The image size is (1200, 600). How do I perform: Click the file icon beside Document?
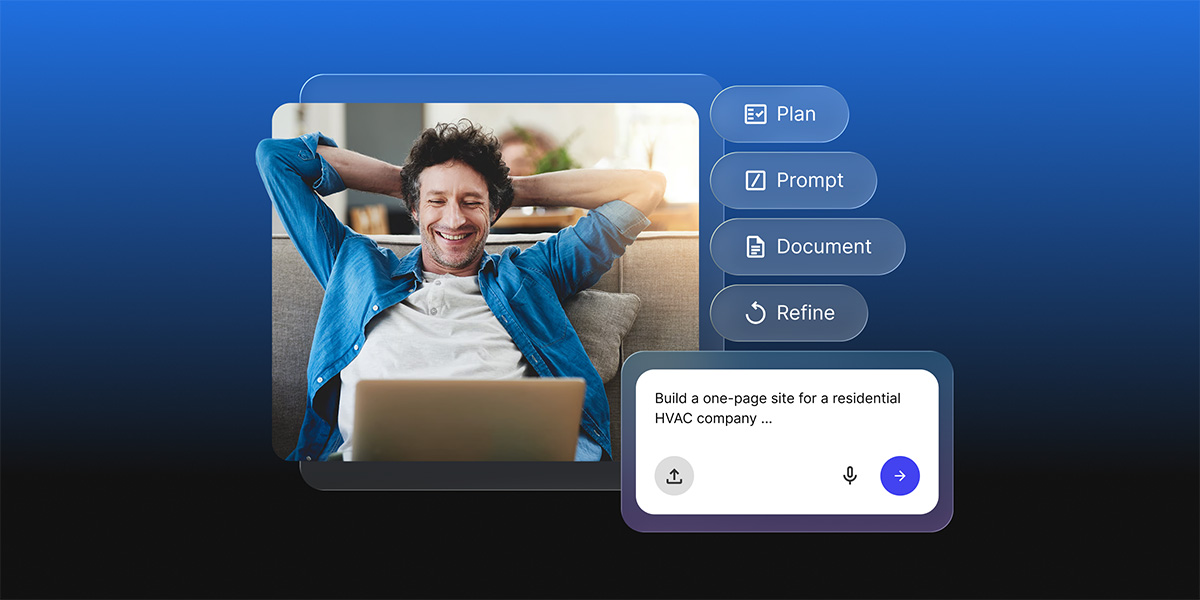click(755, 246)
